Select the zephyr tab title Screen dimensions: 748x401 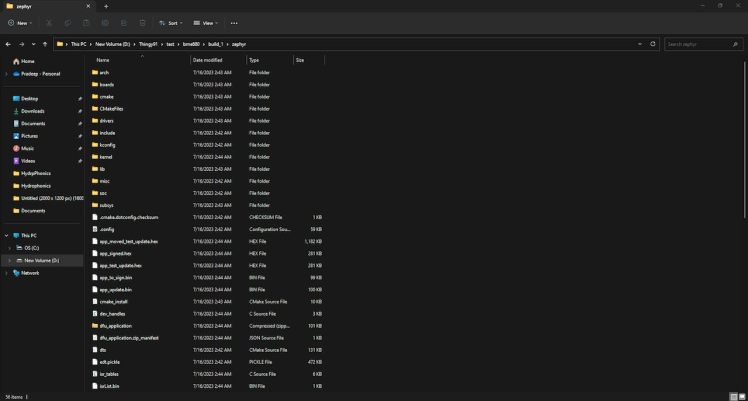(x=24, y=6)
